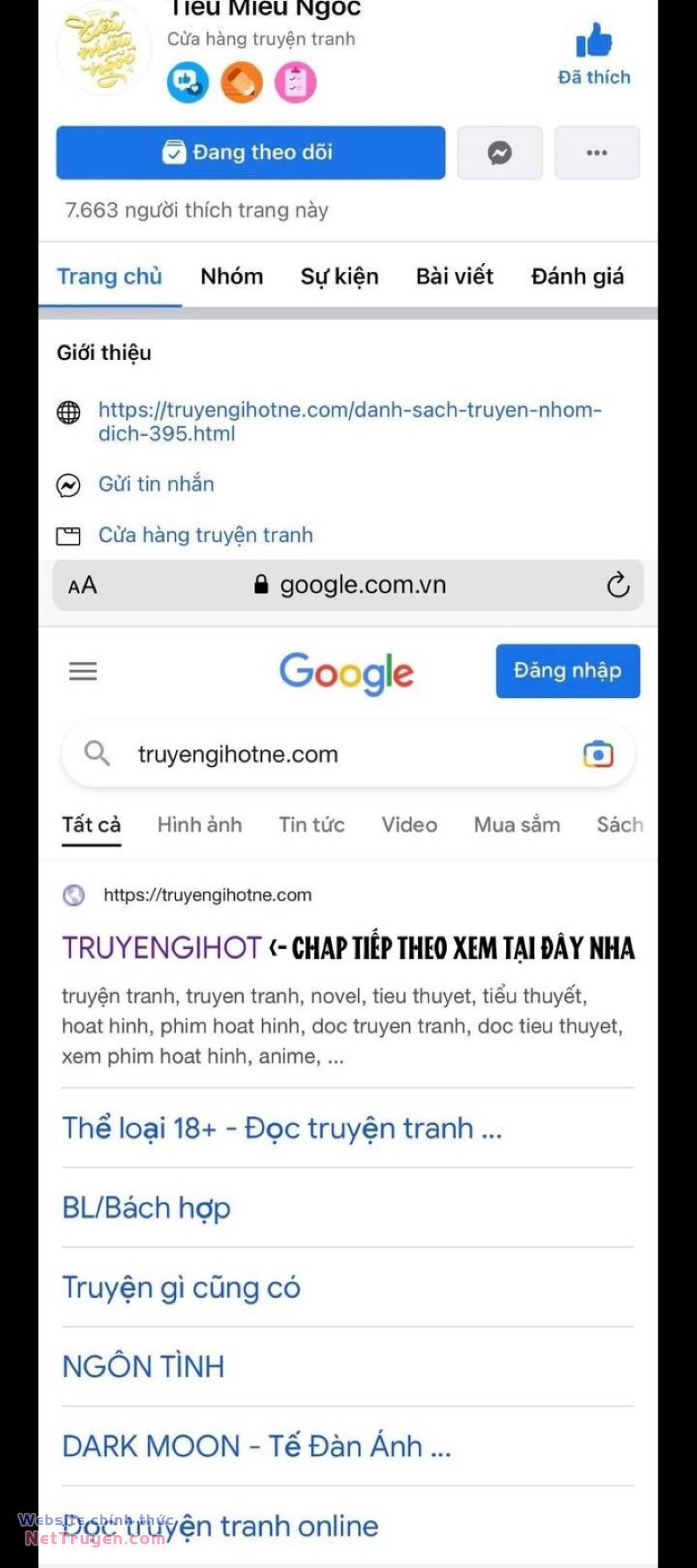This screenshot has width=697, height=1568.
Task: Click the Đăng nhập button
Action: click(x=568, y=671)
